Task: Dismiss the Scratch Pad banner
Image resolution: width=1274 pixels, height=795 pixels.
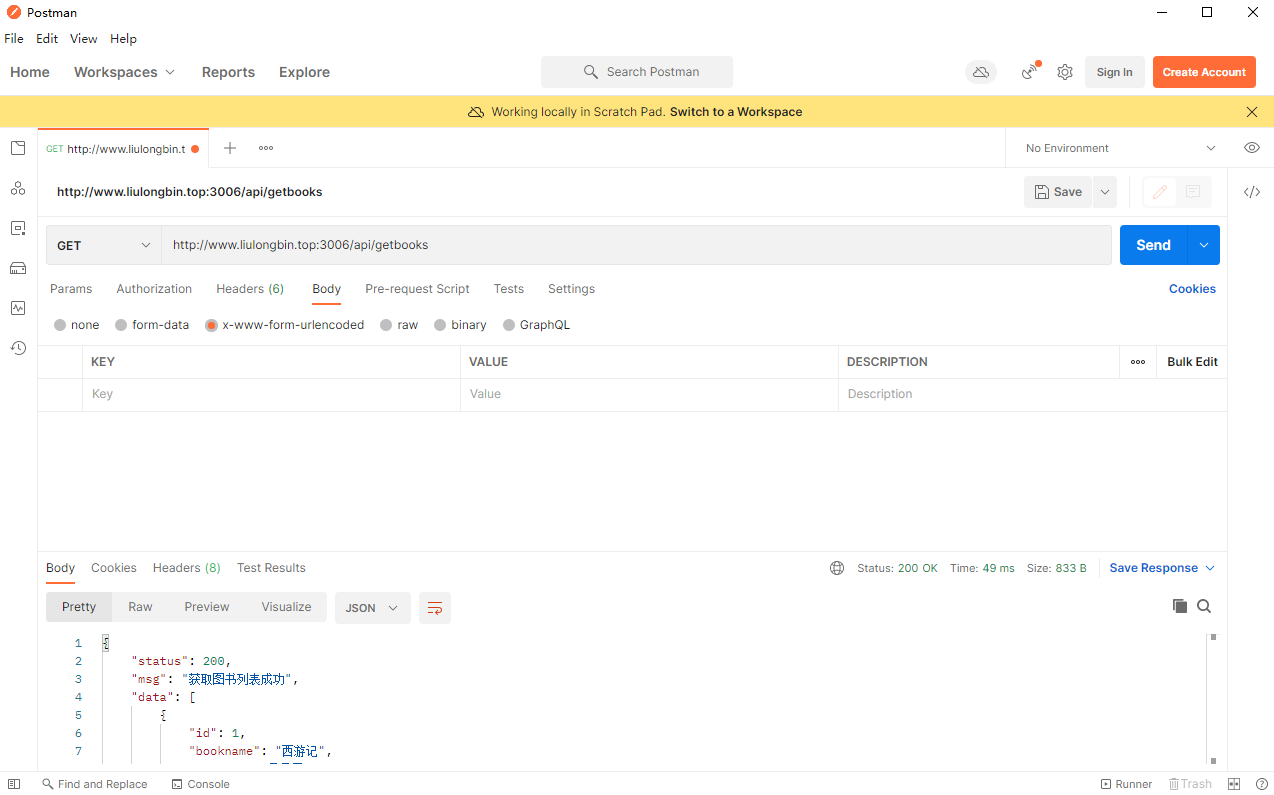Action: tap(1252, 112)
